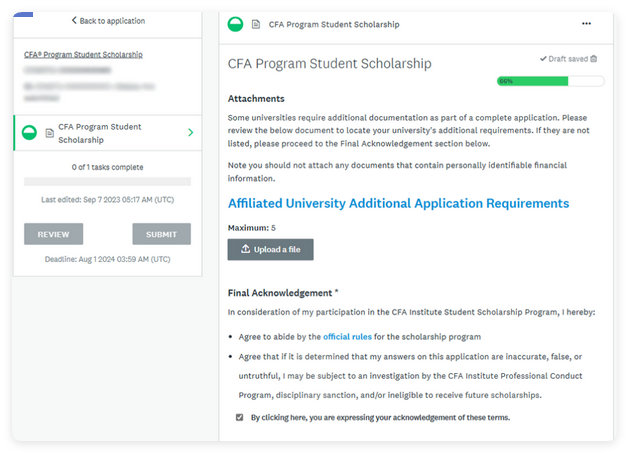Click the trash icon beside Draft saved

coord(594,59)
